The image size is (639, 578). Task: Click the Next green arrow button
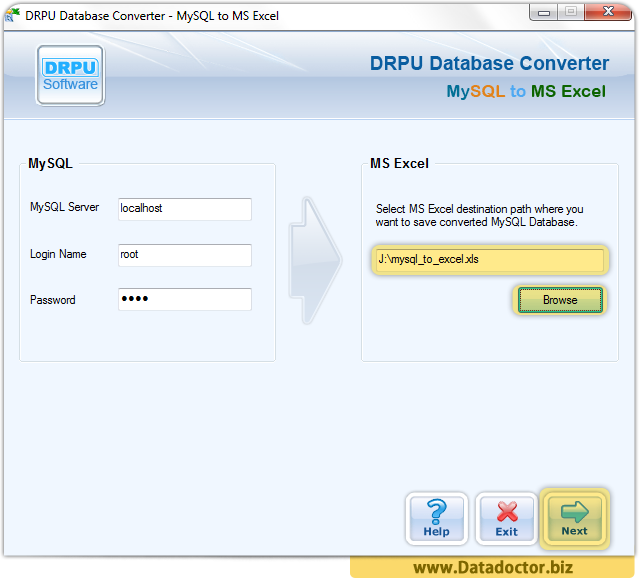tap(575, 518)
